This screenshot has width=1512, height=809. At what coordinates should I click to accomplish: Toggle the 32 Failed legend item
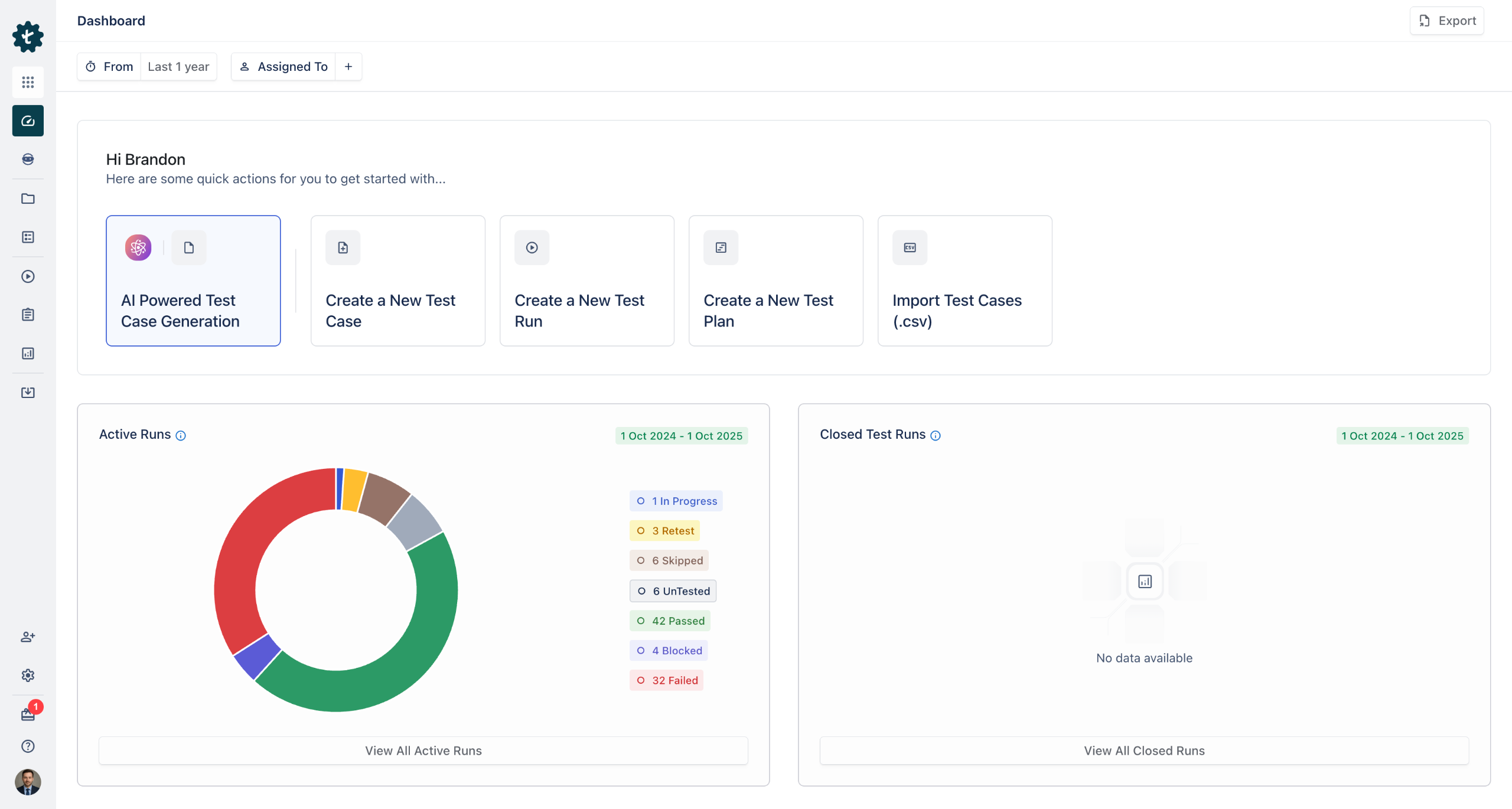[667, 680]
